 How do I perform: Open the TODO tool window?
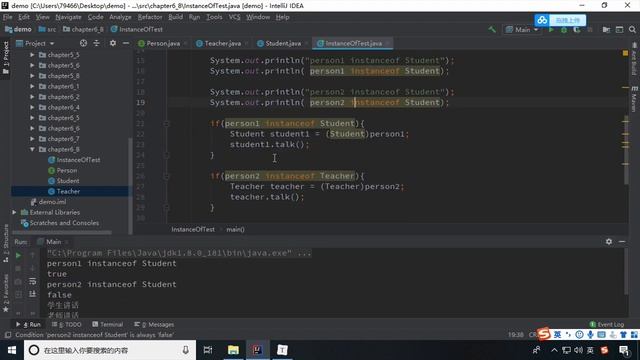(x=67, y=324)
